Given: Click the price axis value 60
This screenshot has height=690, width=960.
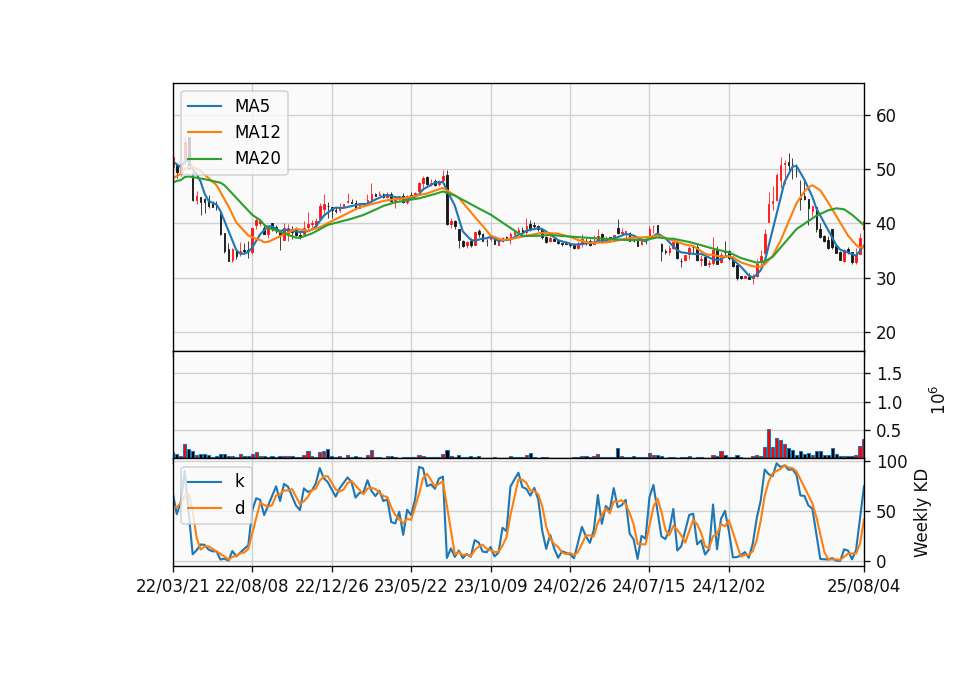Looking at the screenshot, I should [x=886, y=116].
